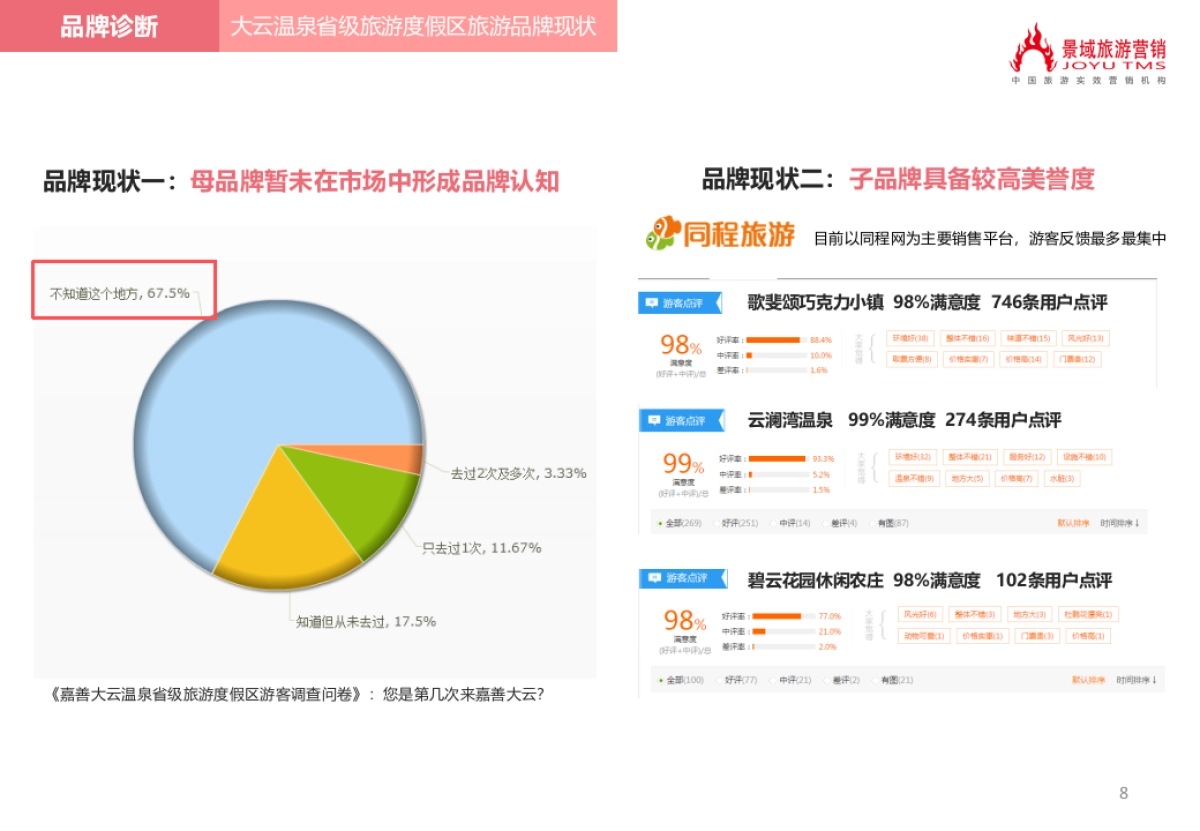Click the 环境好(32) tag button

pos(911,457)
